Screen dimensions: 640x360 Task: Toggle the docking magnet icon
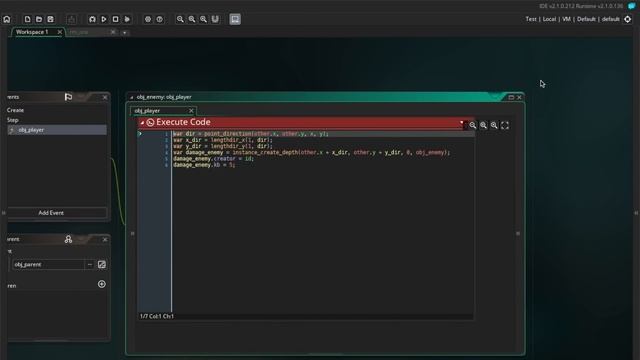tap(215, 19)
